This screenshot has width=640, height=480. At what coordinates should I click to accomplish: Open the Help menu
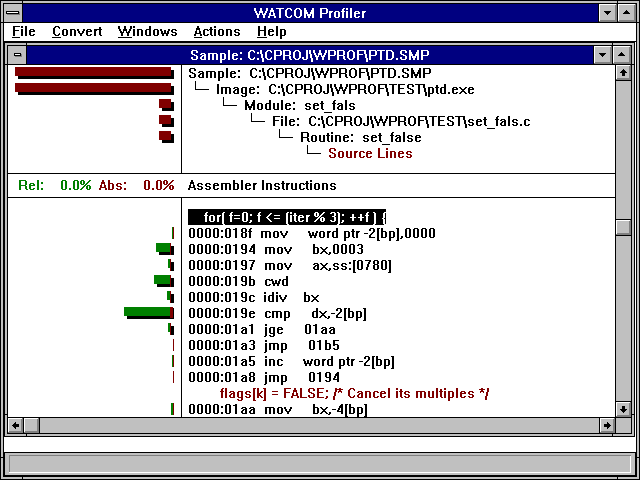click(x=271, y=32)
